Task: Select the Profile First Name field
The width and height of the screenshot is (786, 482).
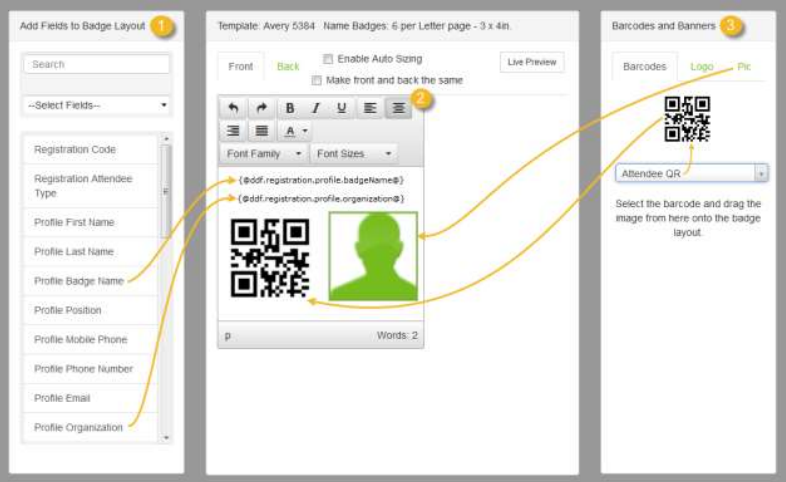Action: [x=90, y=222]
